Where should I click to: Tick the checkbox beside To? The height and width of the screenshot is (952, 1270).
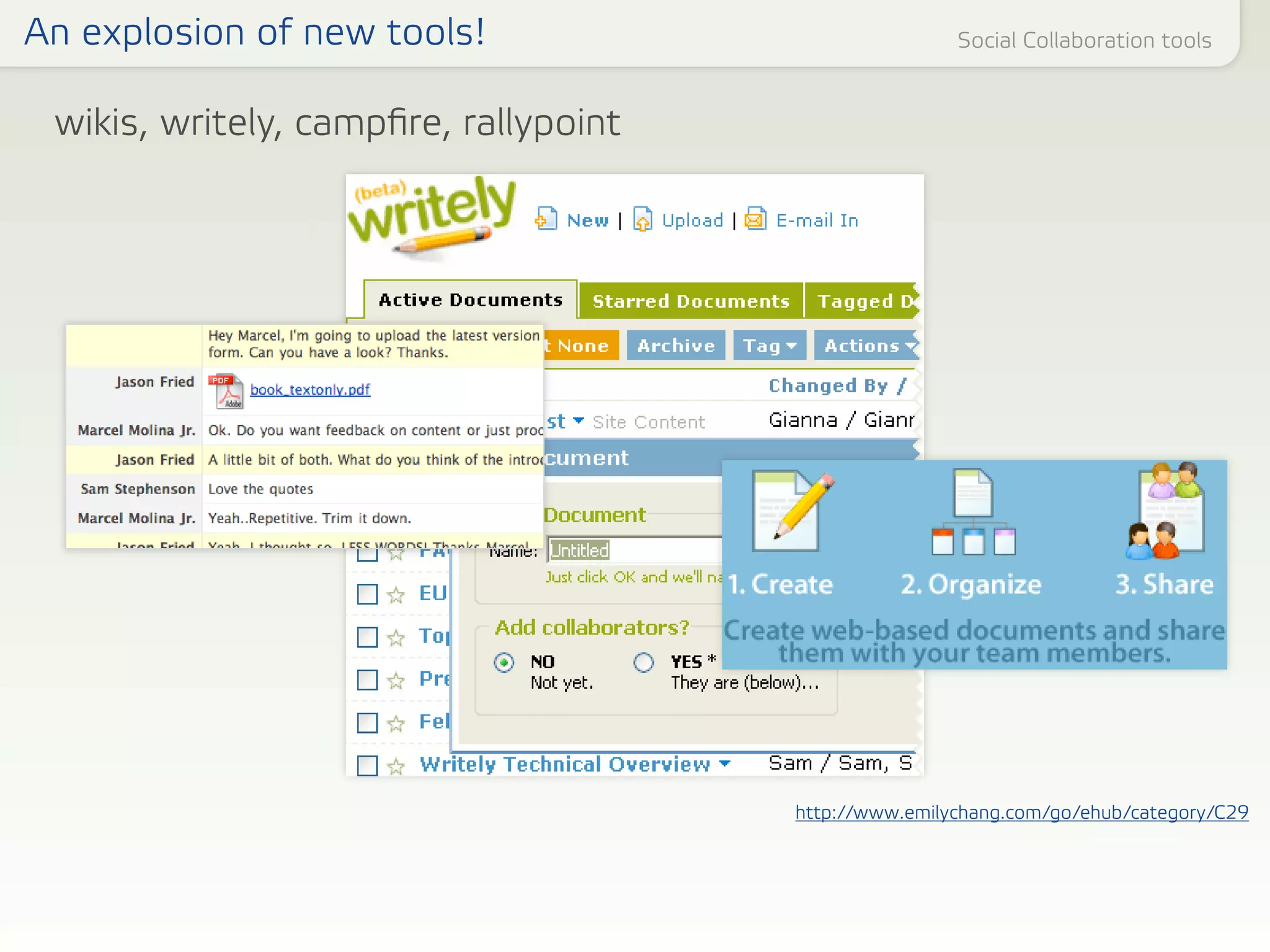[x=367, y=637]
